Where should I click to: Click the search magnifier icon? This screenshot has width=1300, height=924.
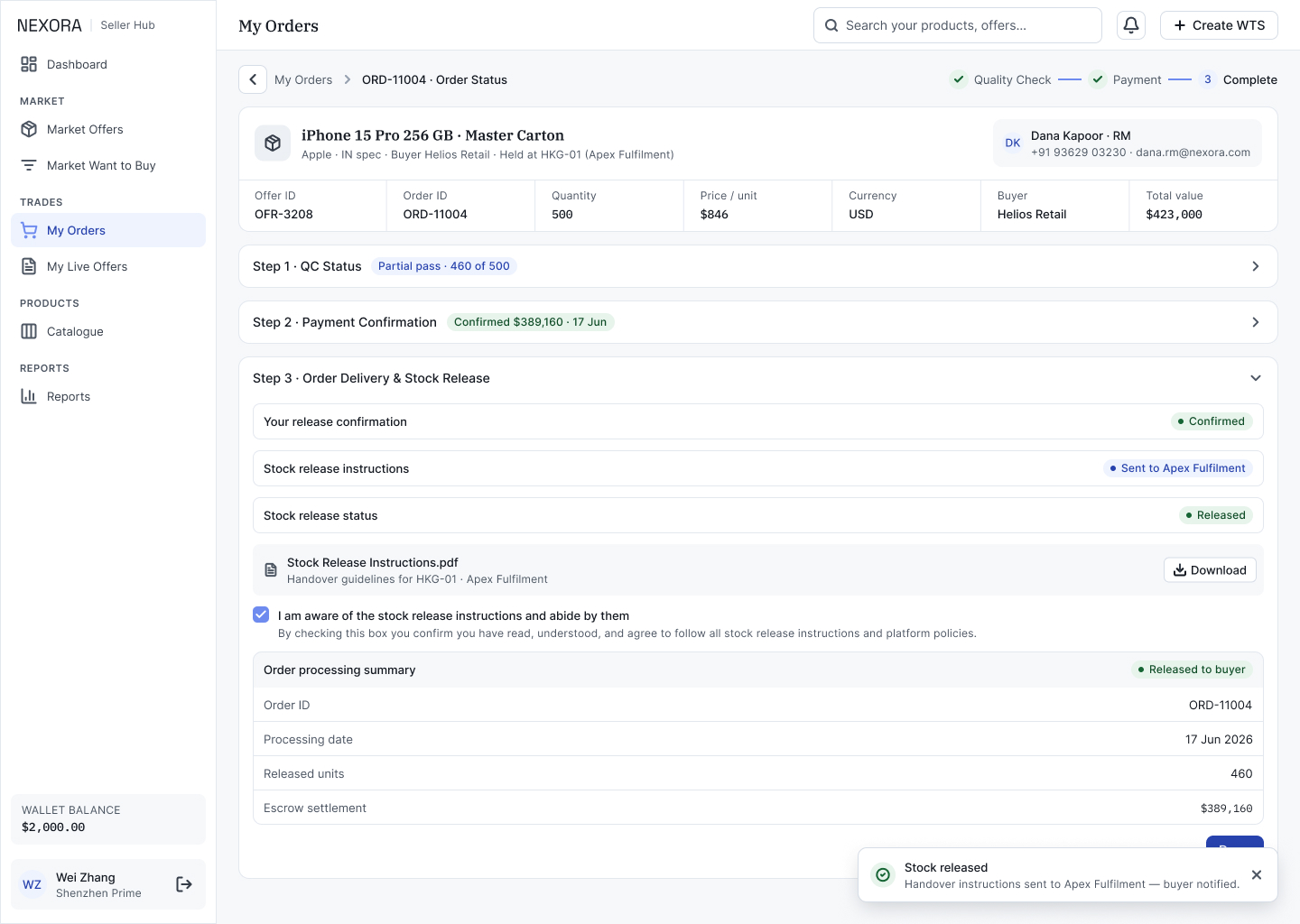[x=831, y=25]
